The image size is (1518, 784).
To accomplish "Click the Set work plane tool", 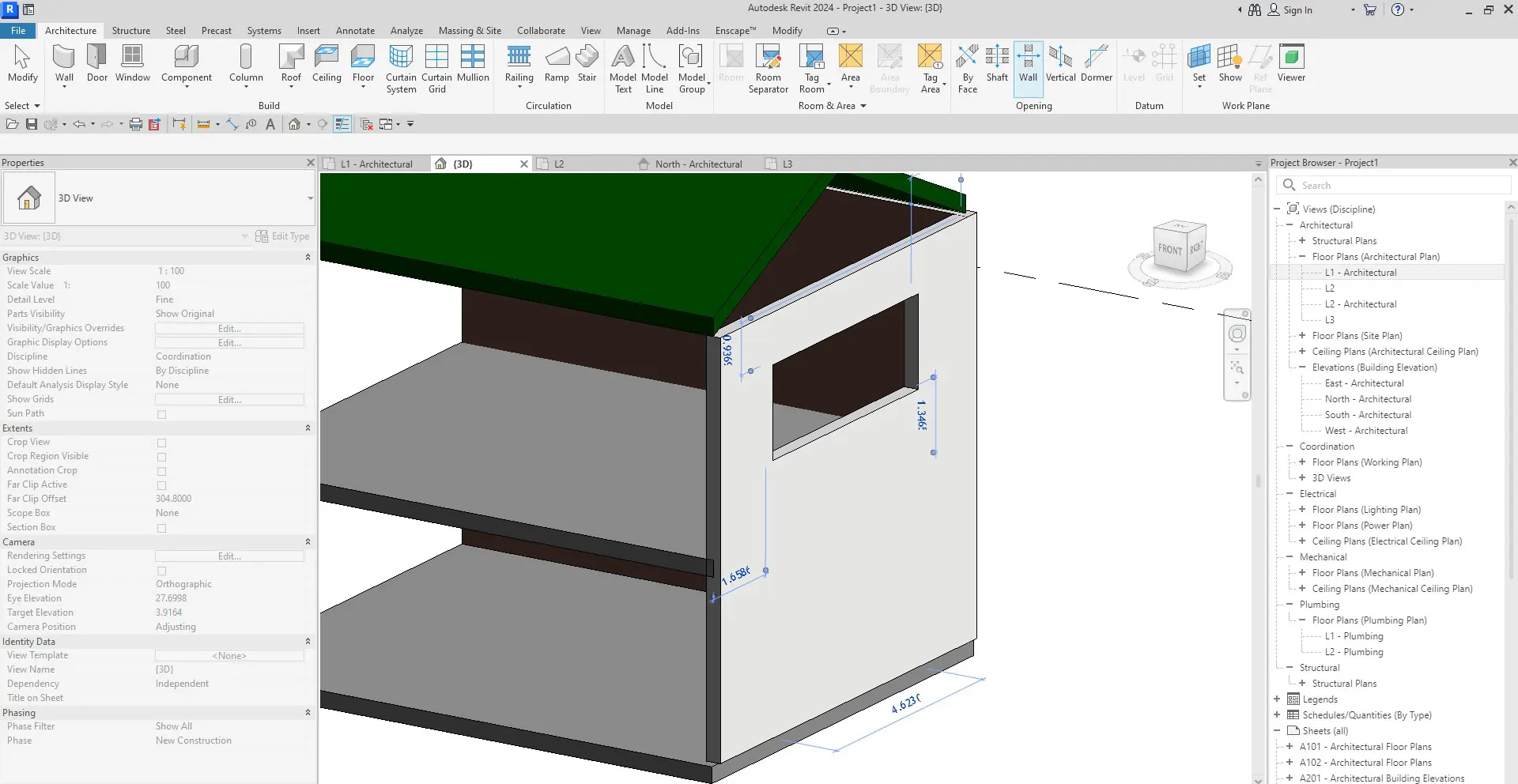I will click(1199, 63).
